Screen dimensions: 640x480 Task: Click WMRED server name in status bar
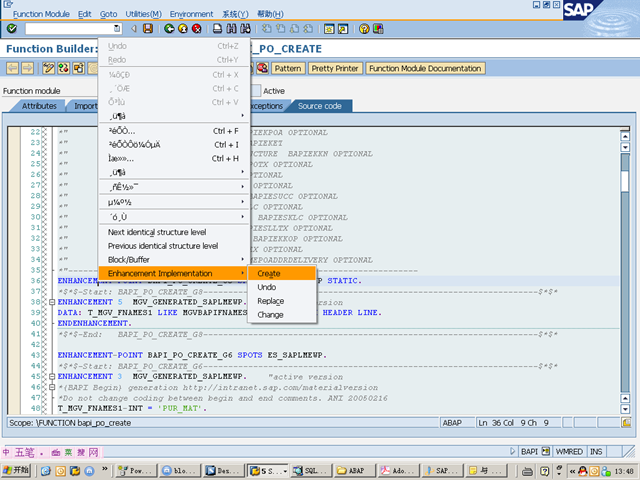click(x=569, y=451)
